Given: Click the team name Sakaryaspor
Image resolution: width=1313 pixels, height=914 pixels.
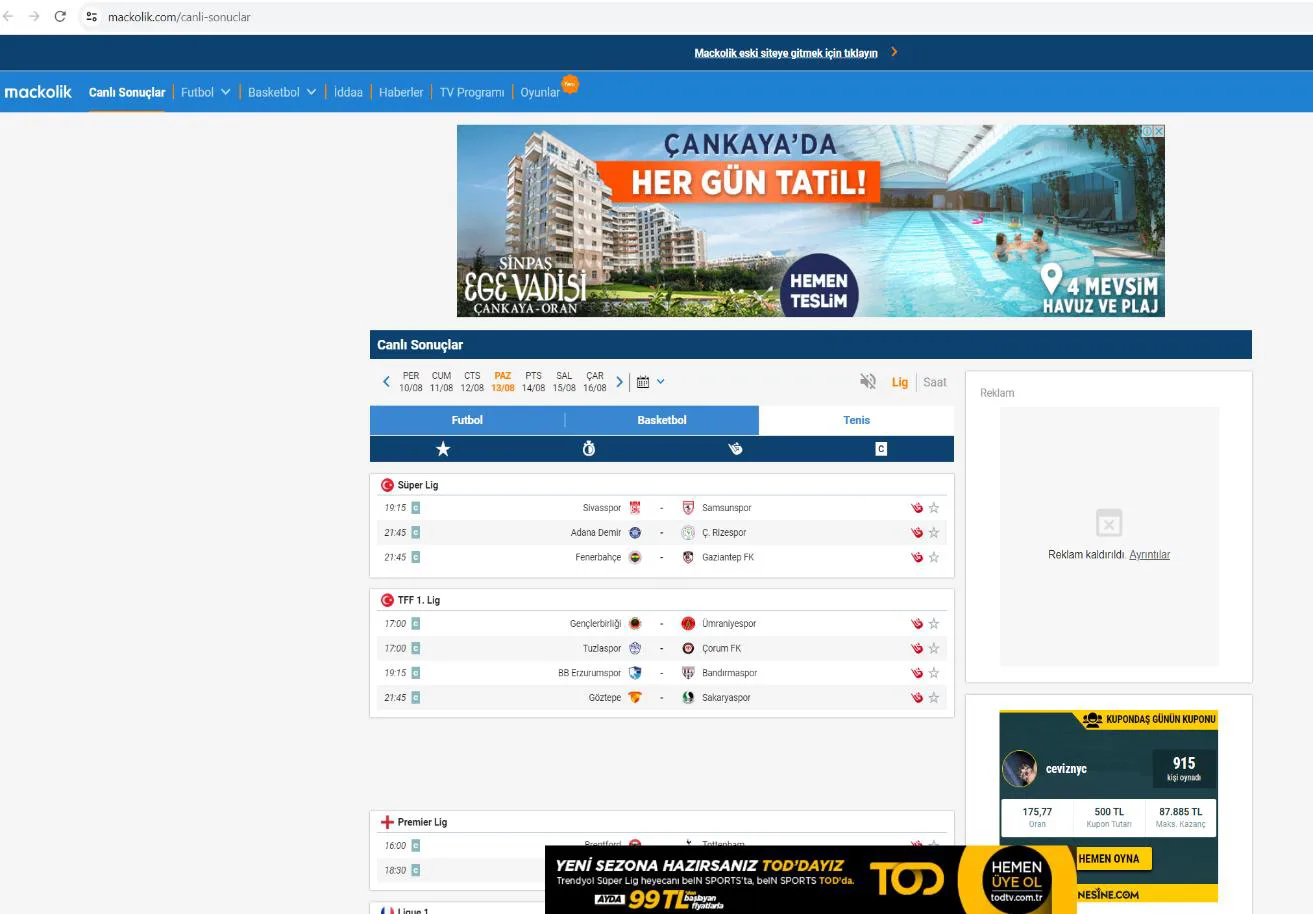Looking at the screenshot, I should coord(726,698).
